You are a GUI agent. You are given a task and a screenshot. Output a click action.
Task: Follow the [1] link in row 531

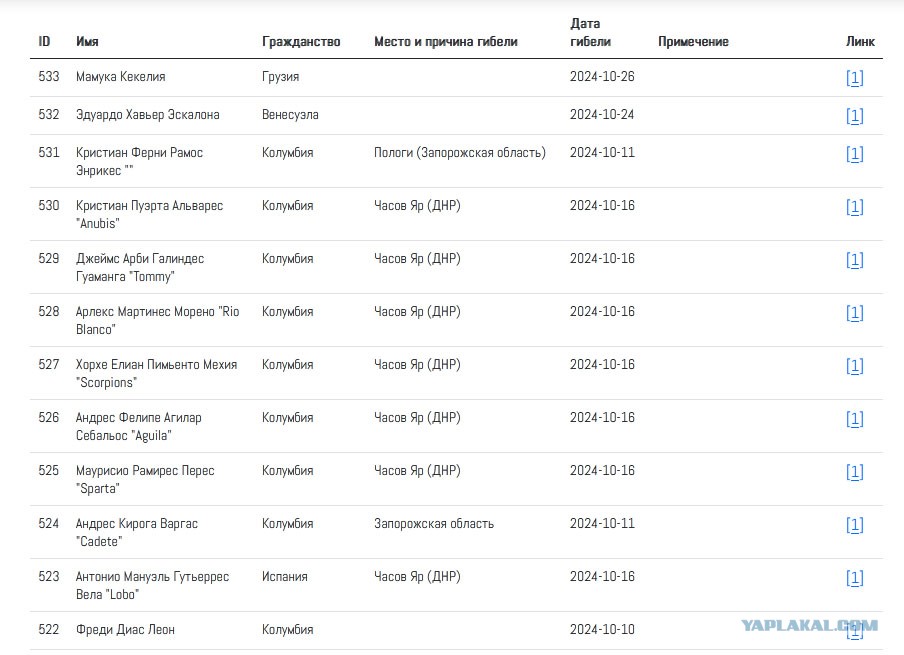point(854,153)
